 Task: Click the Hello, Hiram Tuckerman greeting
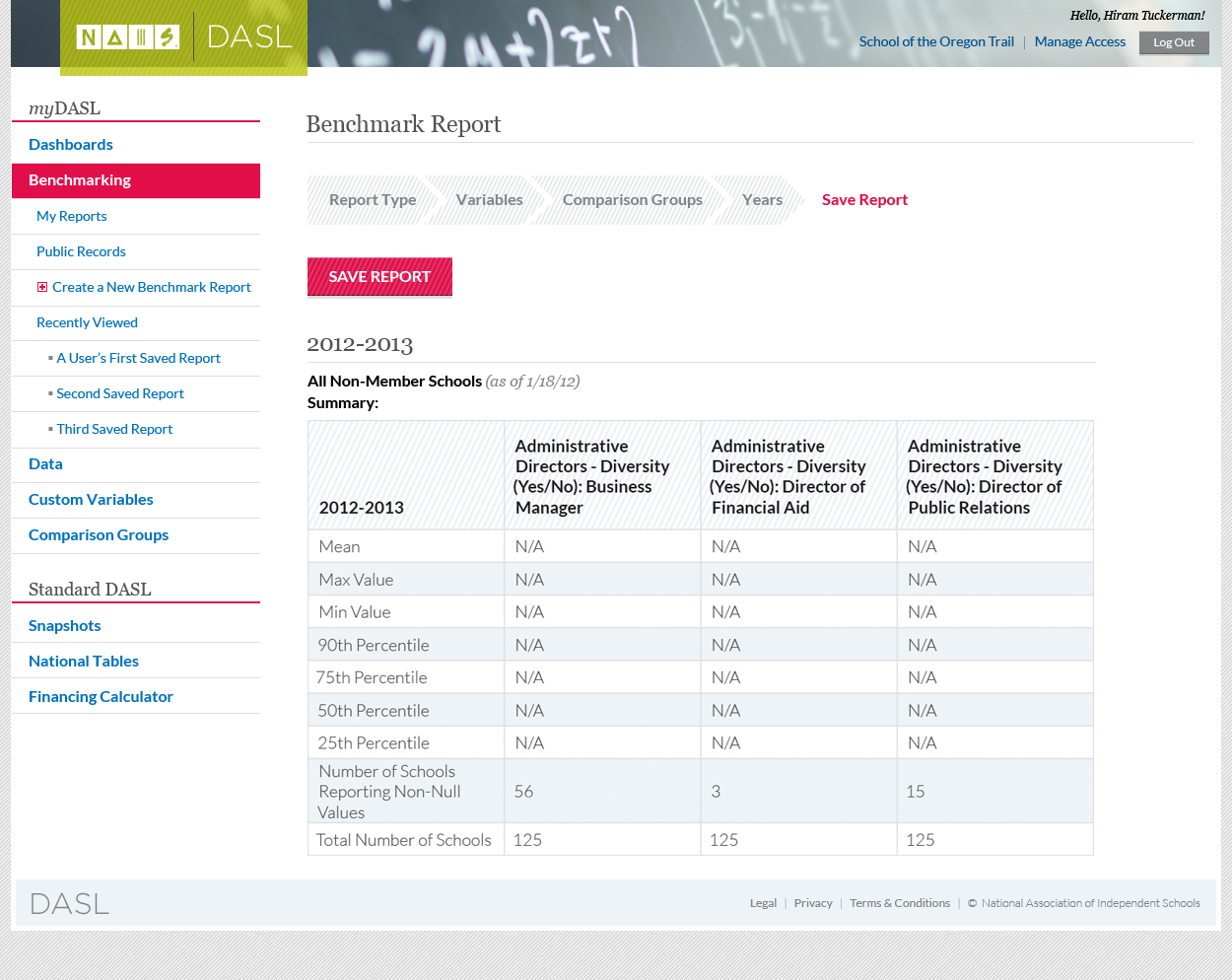[x=1137, y=16]
